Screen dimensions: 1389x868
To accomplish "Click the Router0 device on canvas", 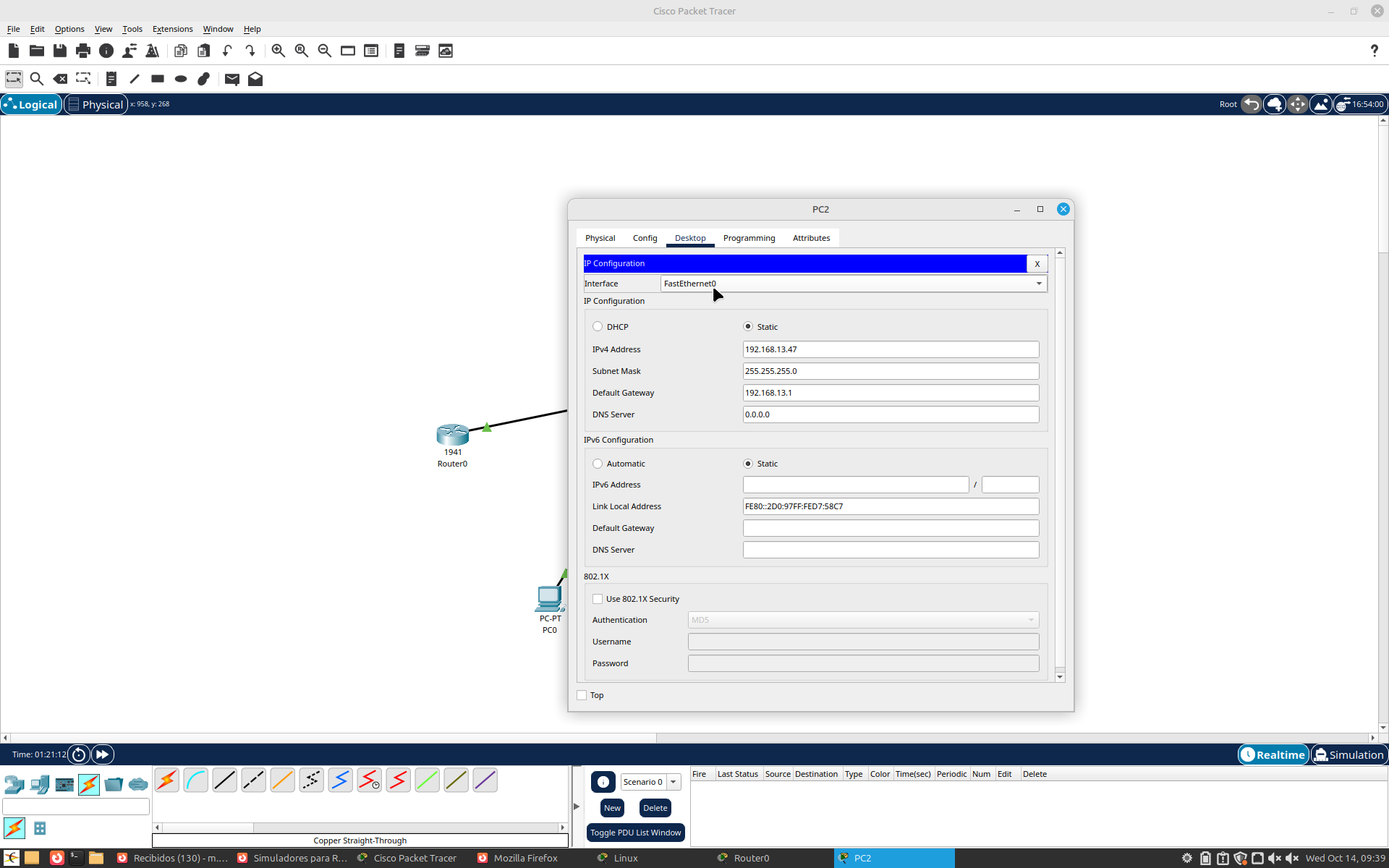I will (452, 435).
